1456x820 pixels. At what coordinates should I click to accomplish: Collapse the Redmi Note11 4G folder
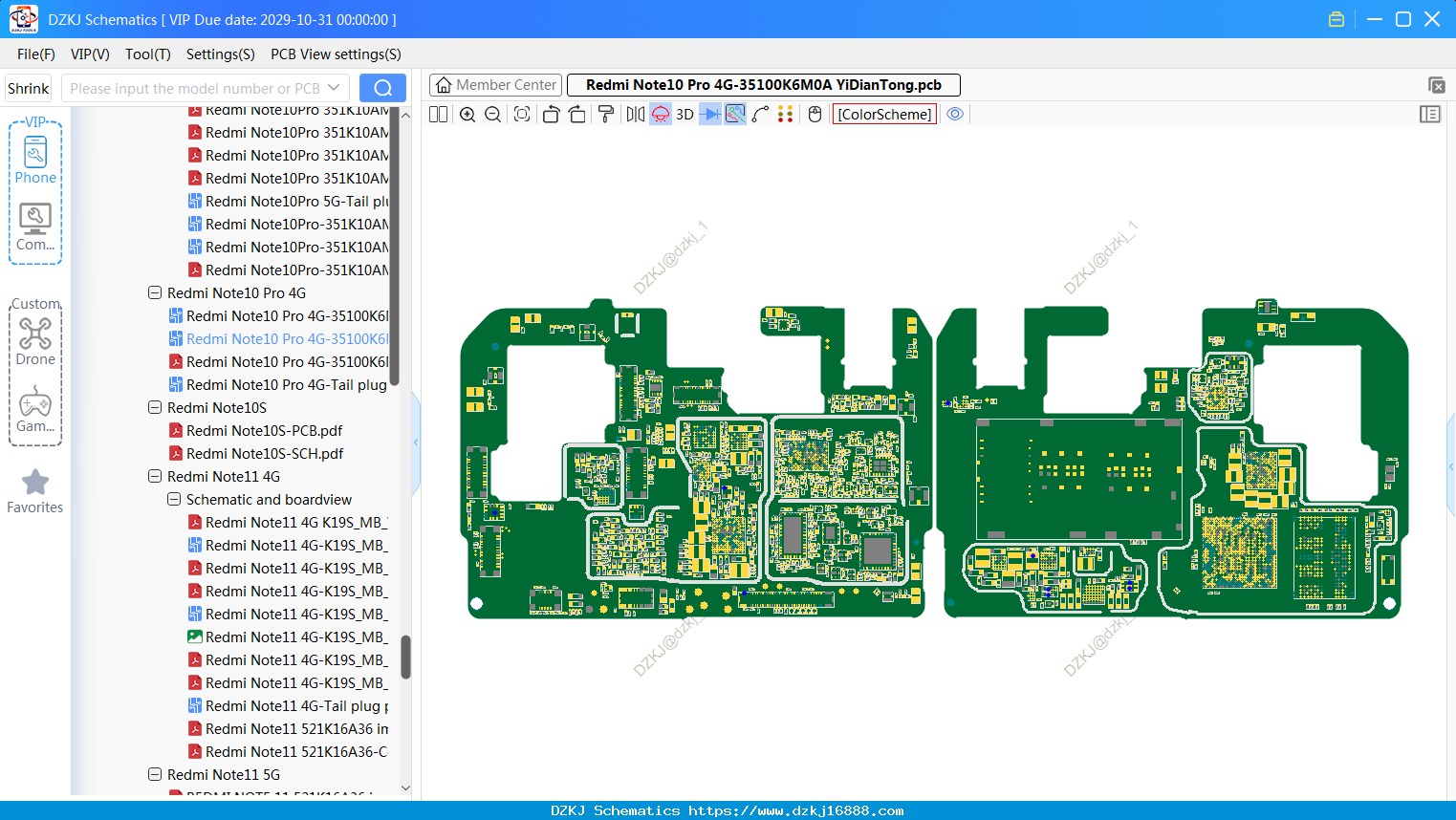point(155,477)
